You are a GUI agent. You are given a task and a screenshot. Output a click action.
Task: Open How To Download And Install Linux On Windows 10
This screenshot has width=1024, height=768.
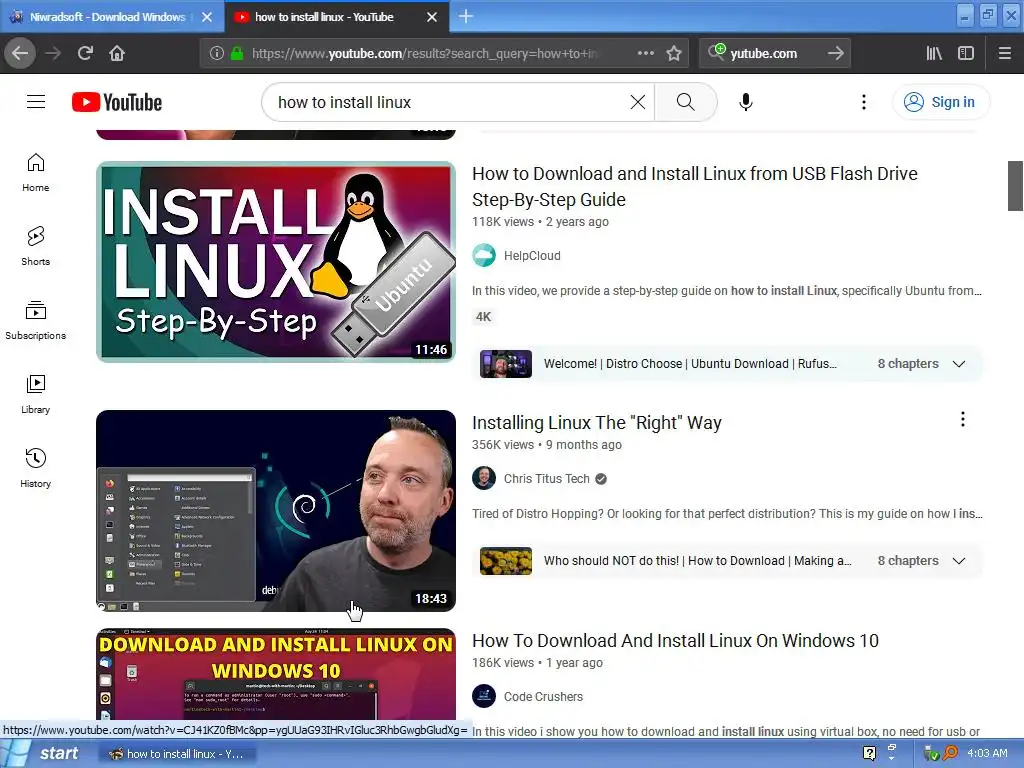tap(675, 641)
